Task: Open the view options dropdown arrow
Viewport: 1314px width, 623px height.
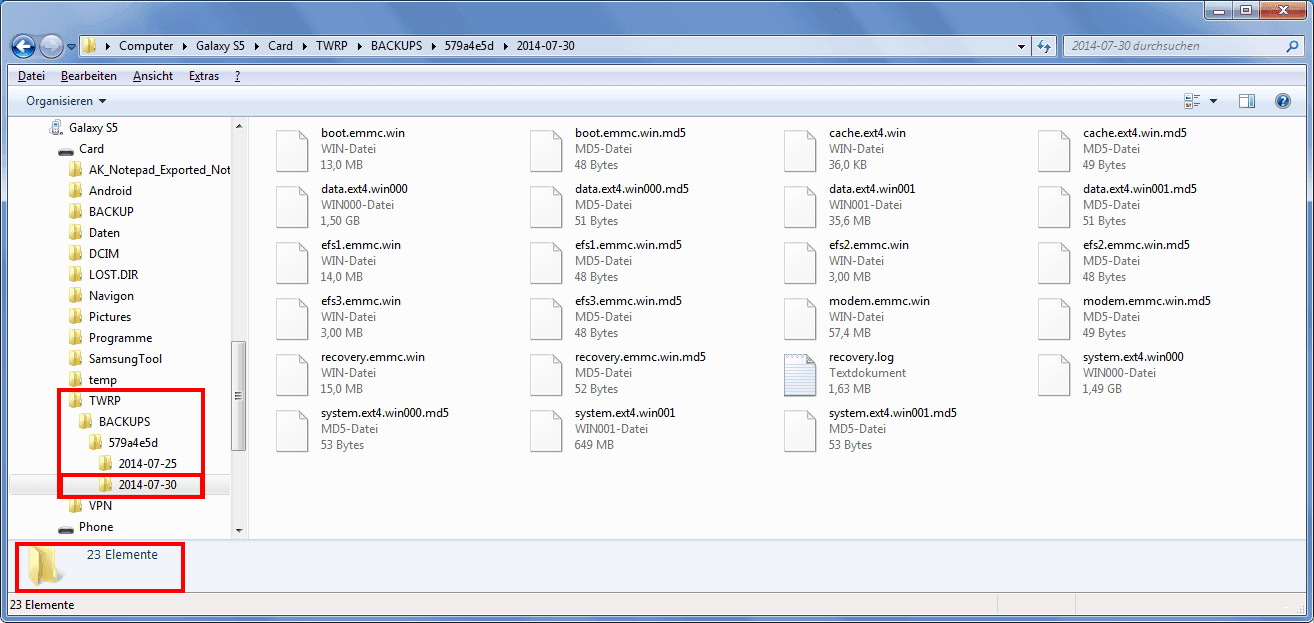Action: (x=1213, y=101)
